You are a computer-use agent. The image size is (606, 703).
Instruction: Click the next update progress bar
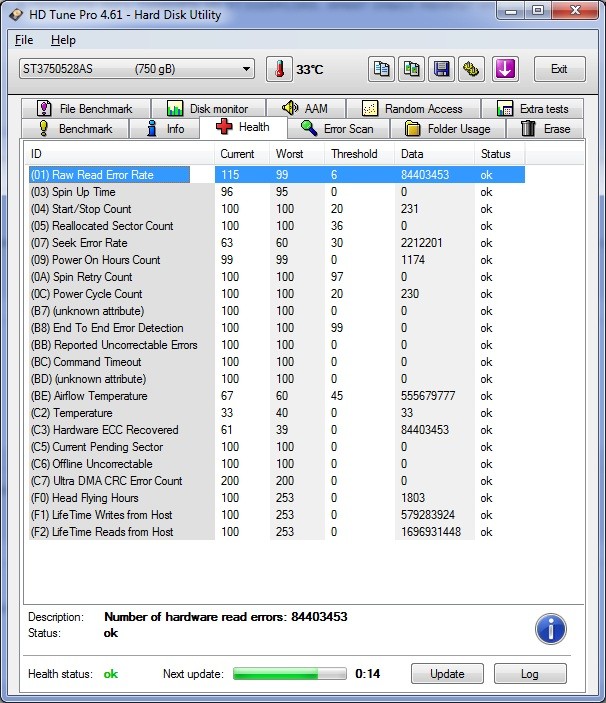(x=289, y=674)
